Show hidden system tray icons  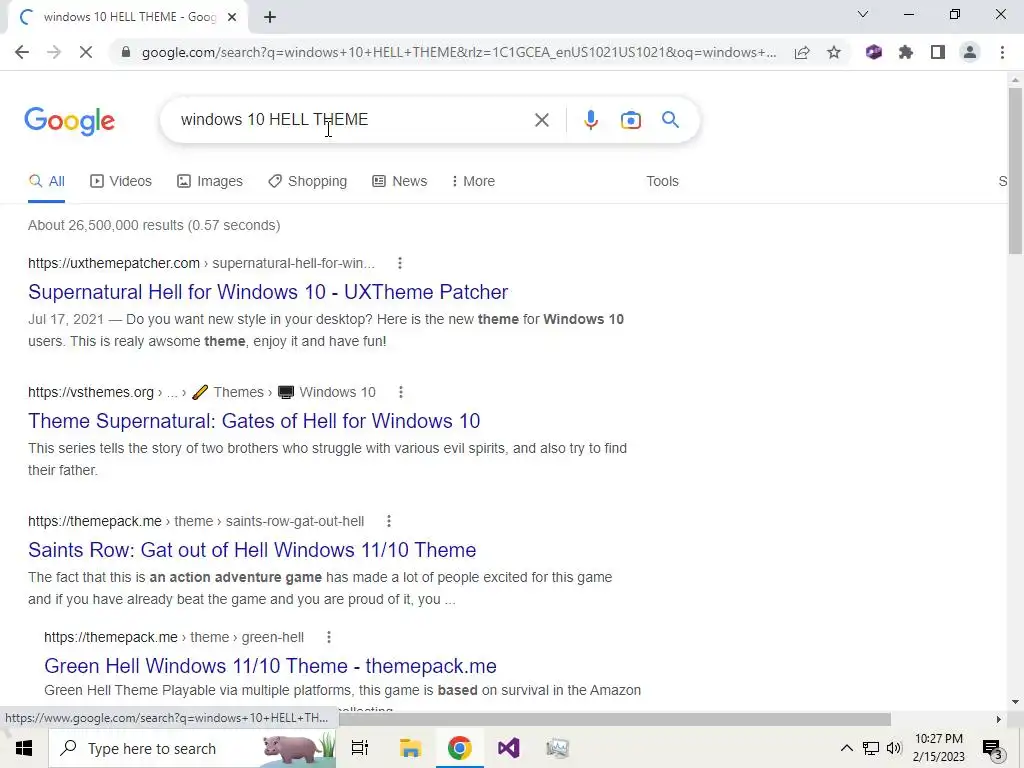[x=846, y=748]
